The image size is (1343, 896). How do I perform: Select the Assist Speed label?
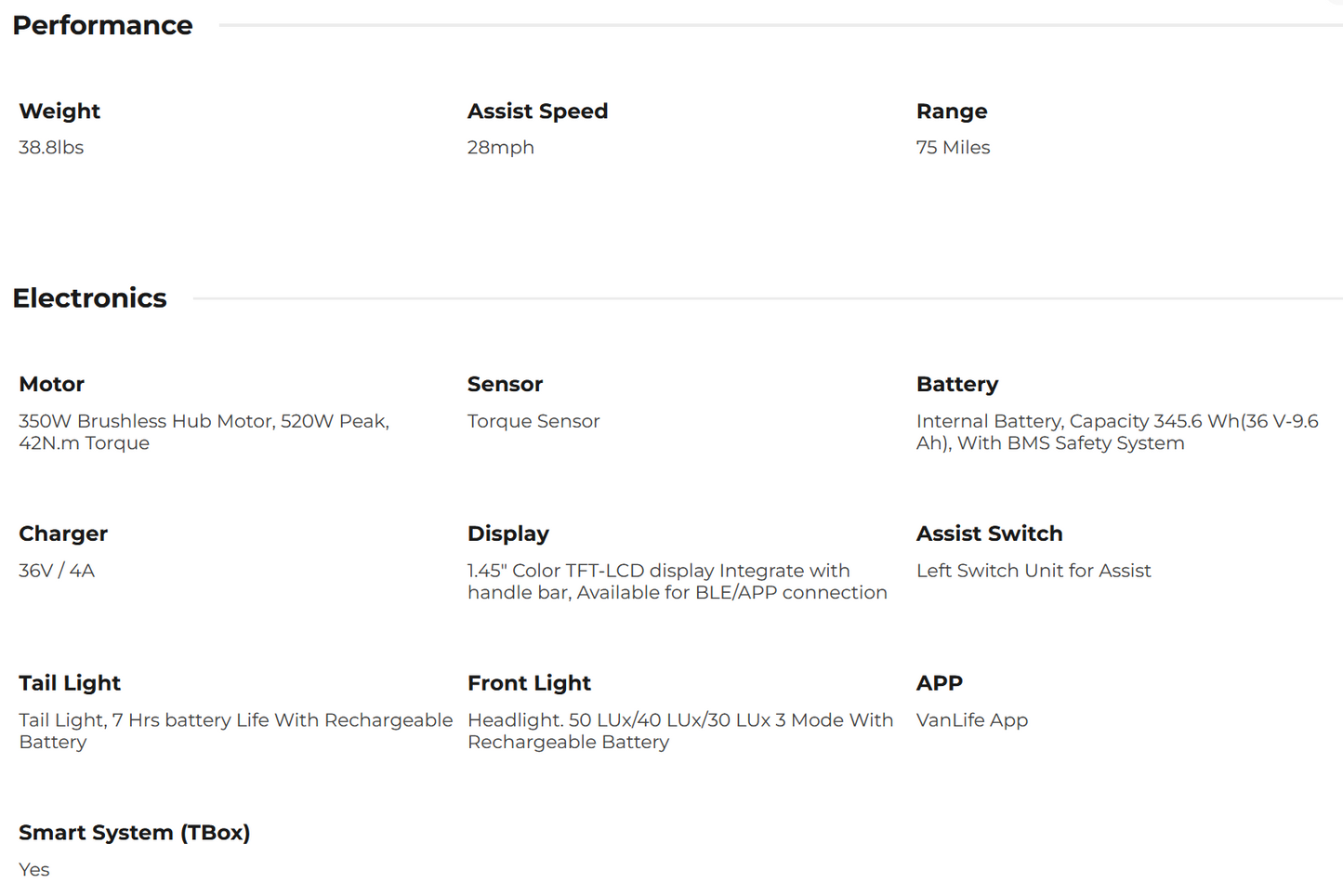pos(537,112)
